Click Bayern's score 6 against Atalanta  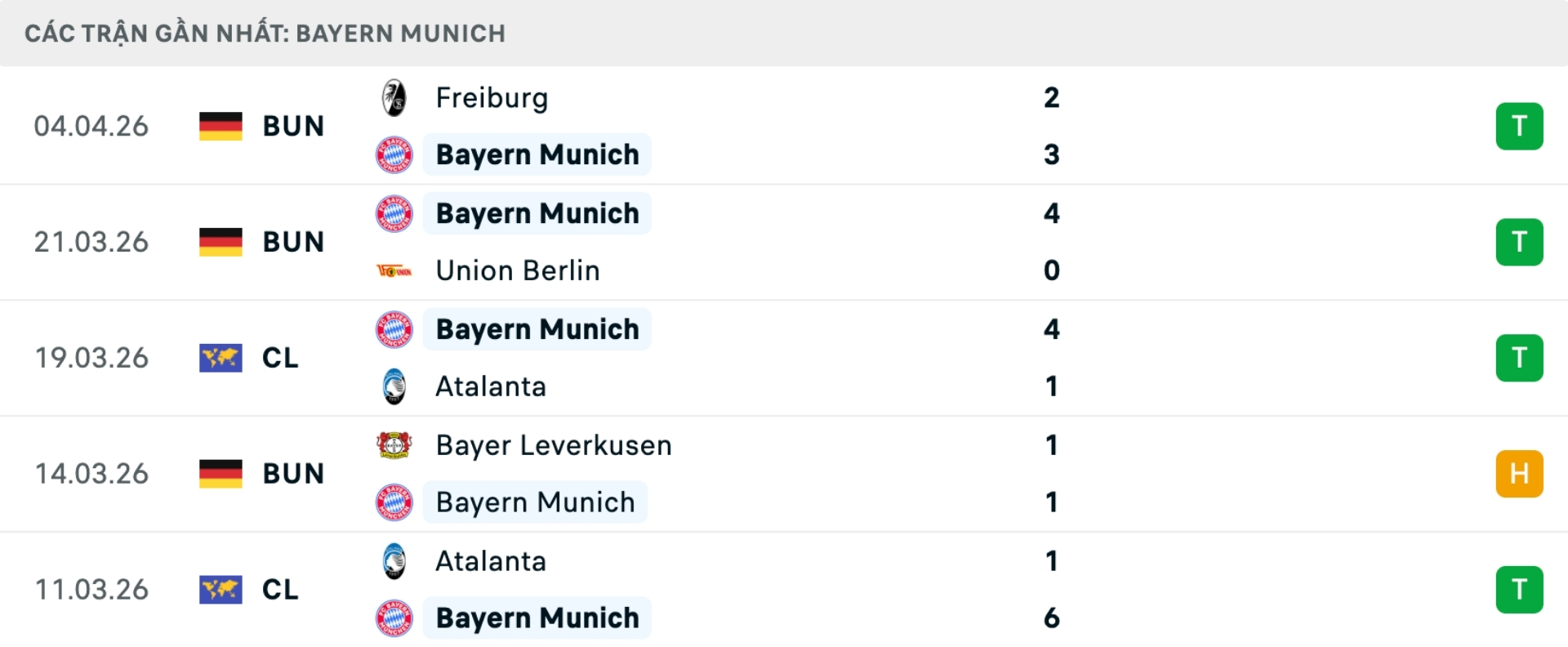[x=1052, y=618]
